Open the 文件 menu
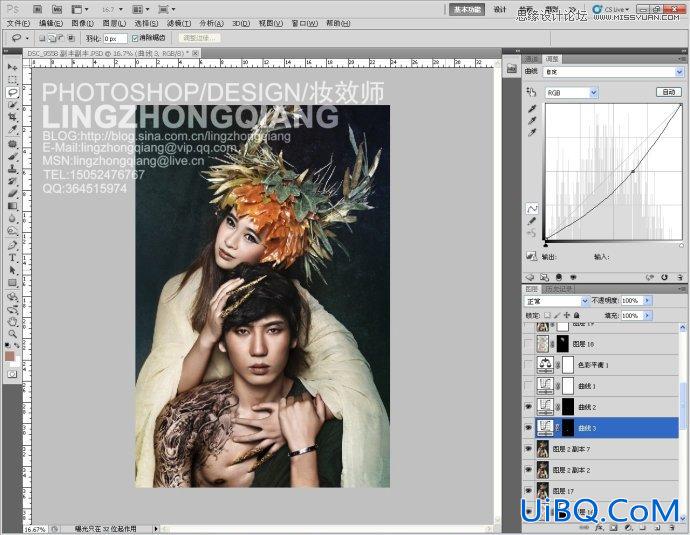Screen dimensions: 690x535 tap(18, 23)
